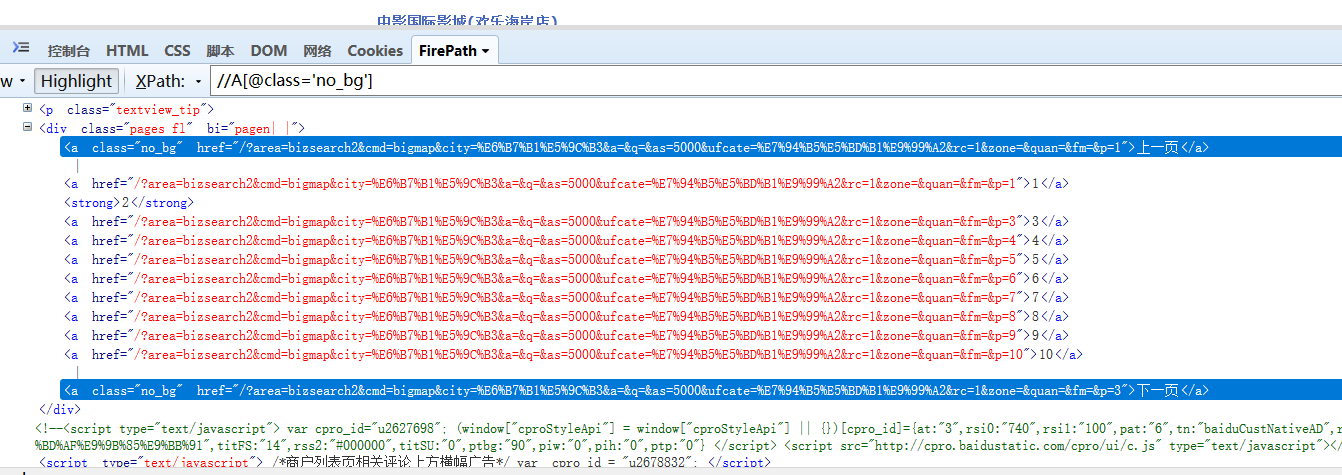Select the 下一页 anchor node row
Screen dimensions: 1342x475
[700, 390]
